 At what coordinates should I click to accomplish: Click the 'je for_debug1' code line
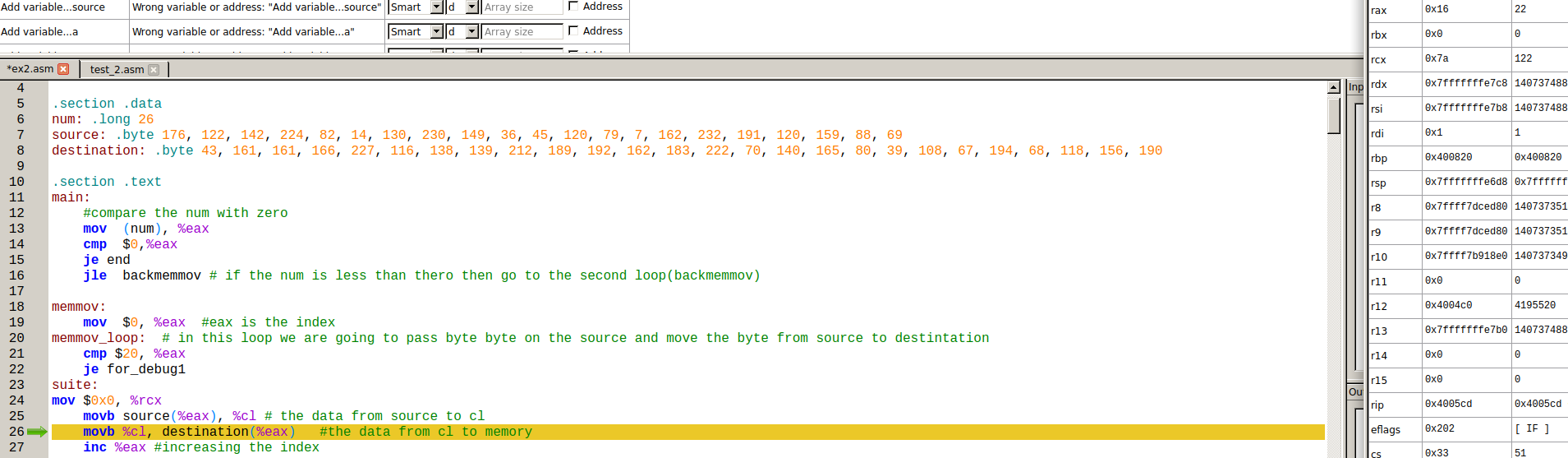pos(135,369)
